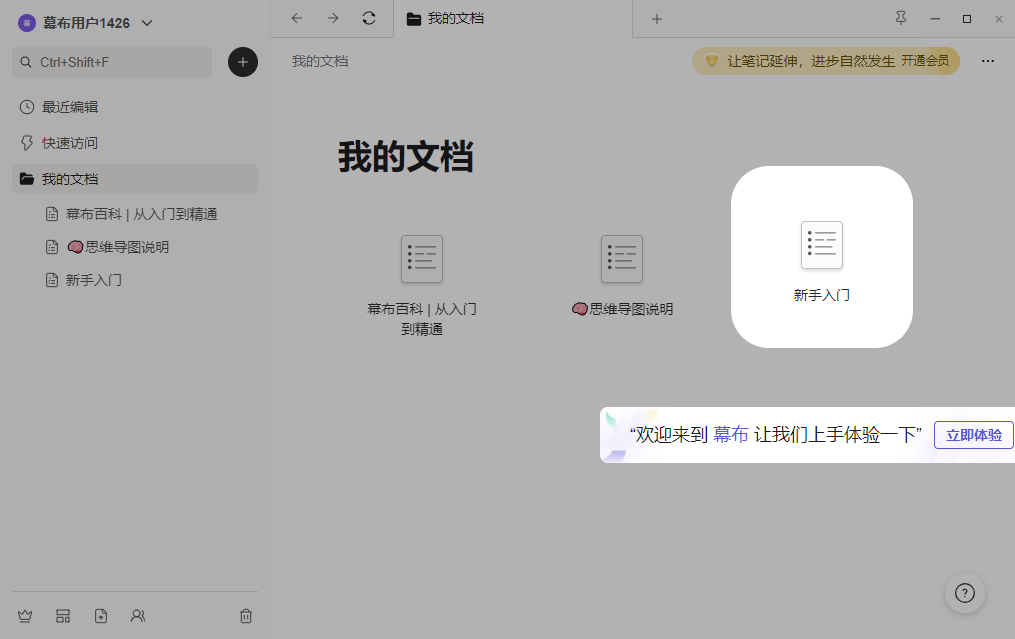Click the document icon beside sidebar 新手入门

52,280
